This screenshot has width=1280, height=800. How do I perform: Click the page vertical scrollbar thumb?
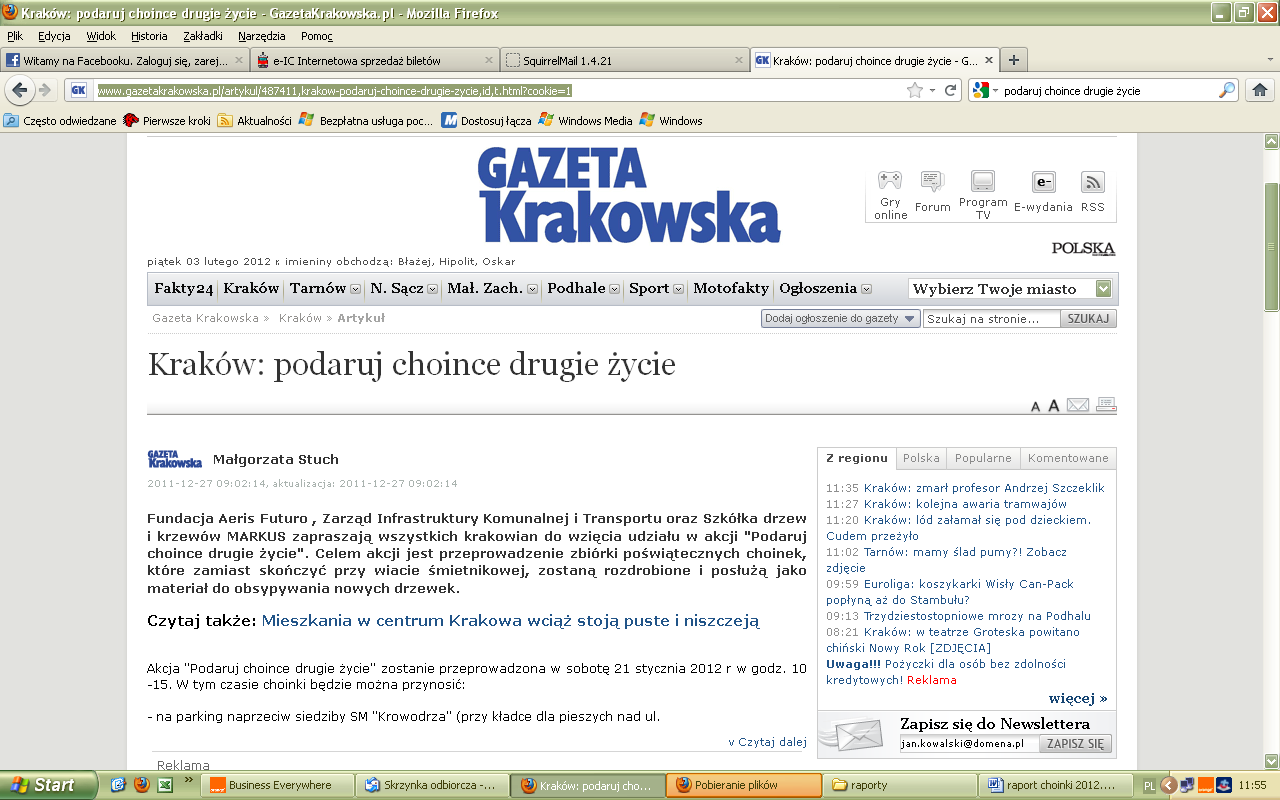[1271, 246]
